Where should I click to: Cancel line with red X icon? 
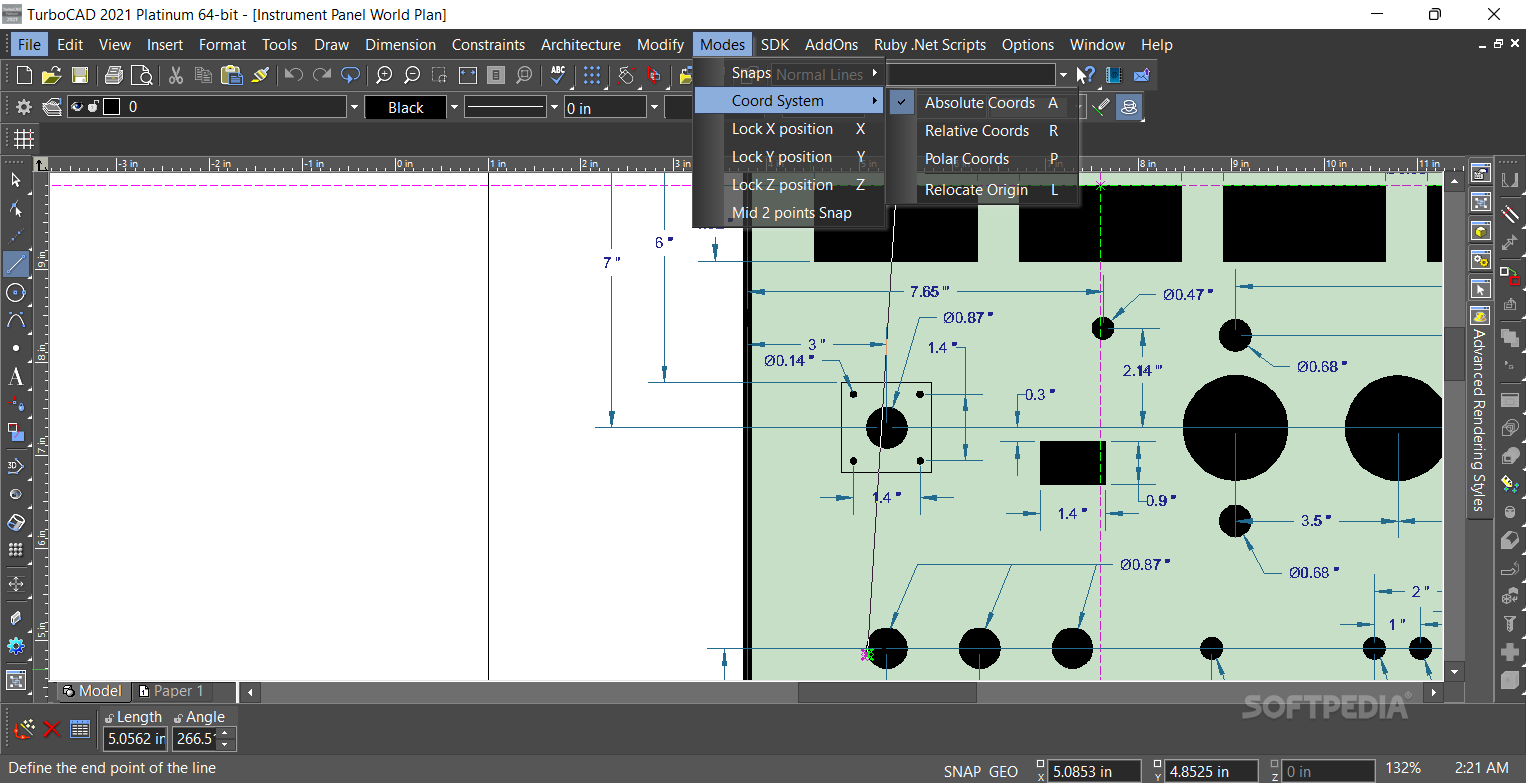[52, 729]
